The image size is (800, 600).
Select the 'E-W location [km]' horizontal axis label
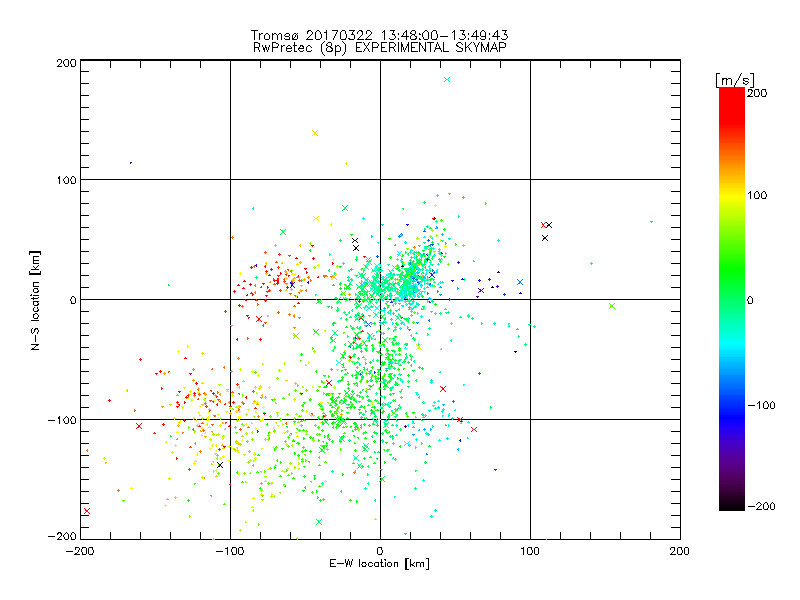(x=379, y=564)
